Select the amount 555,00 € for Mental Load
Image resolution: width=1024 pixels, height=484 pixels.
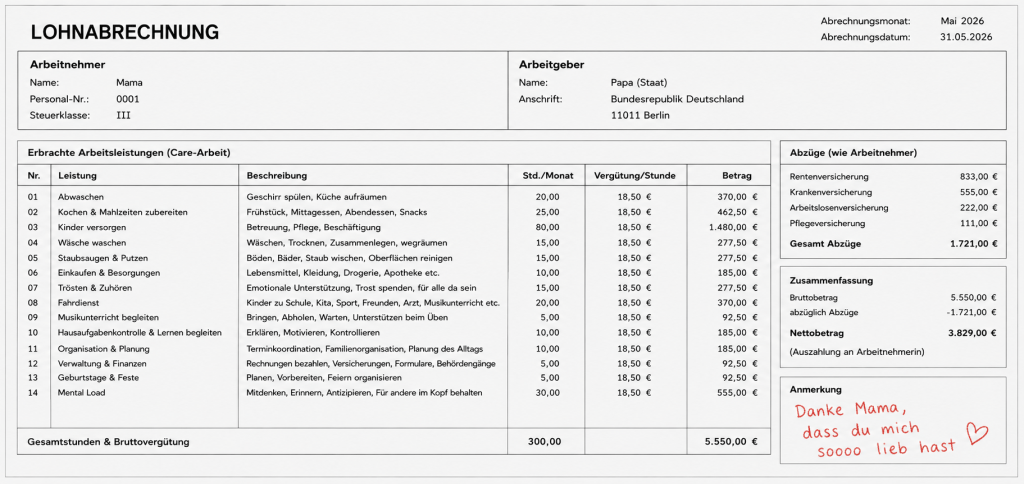737,393
